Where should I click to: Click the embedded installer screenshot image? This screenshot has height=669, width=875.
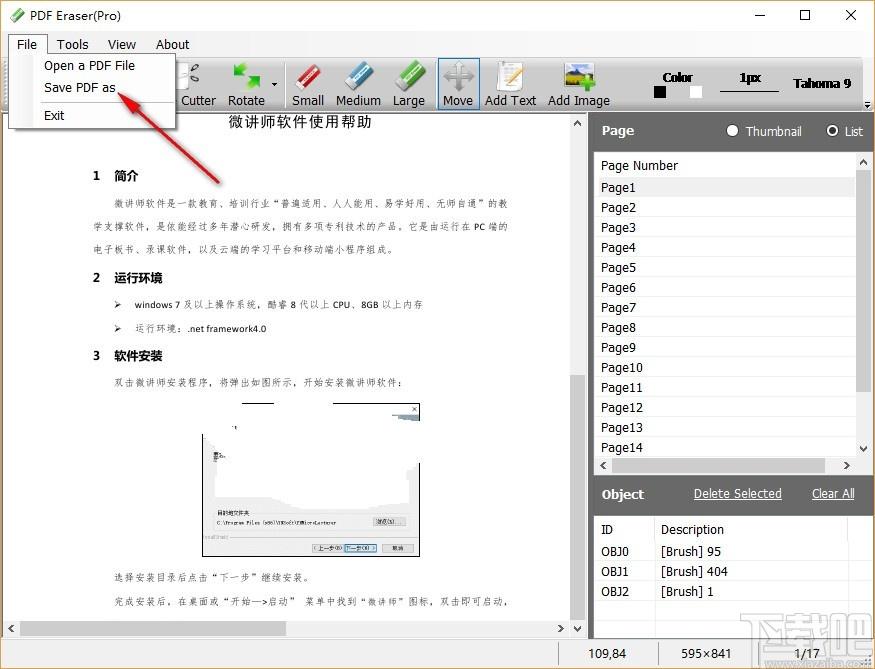point(311,480)
